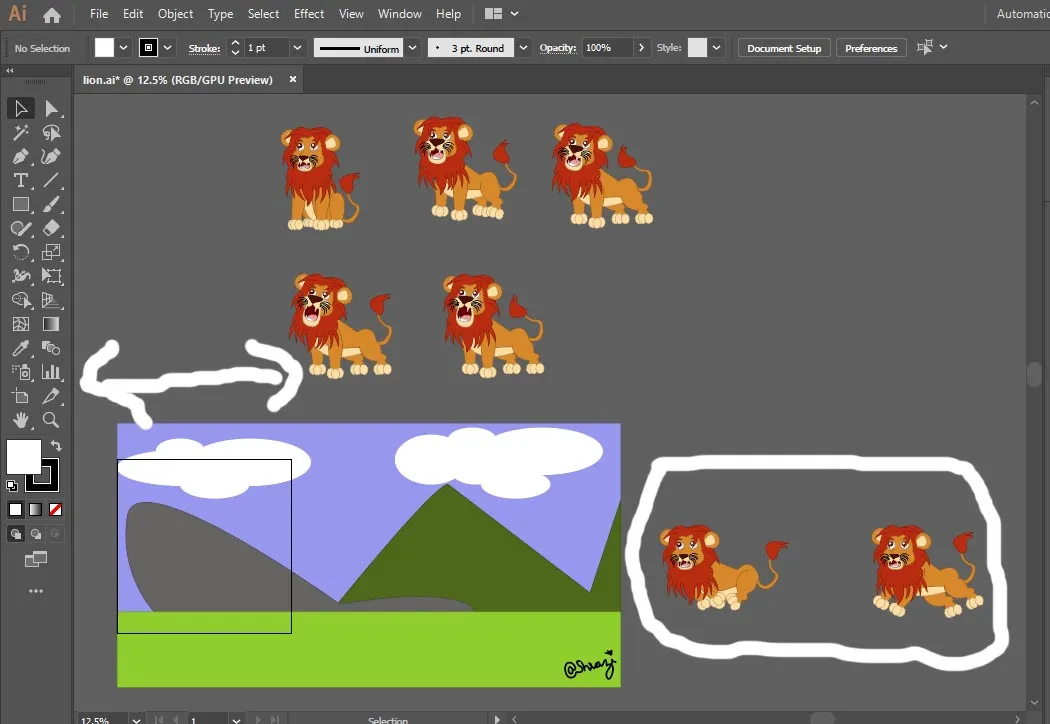Open the zoom level dropdown at bottom

pyautogui.click(x=136, y=720)
